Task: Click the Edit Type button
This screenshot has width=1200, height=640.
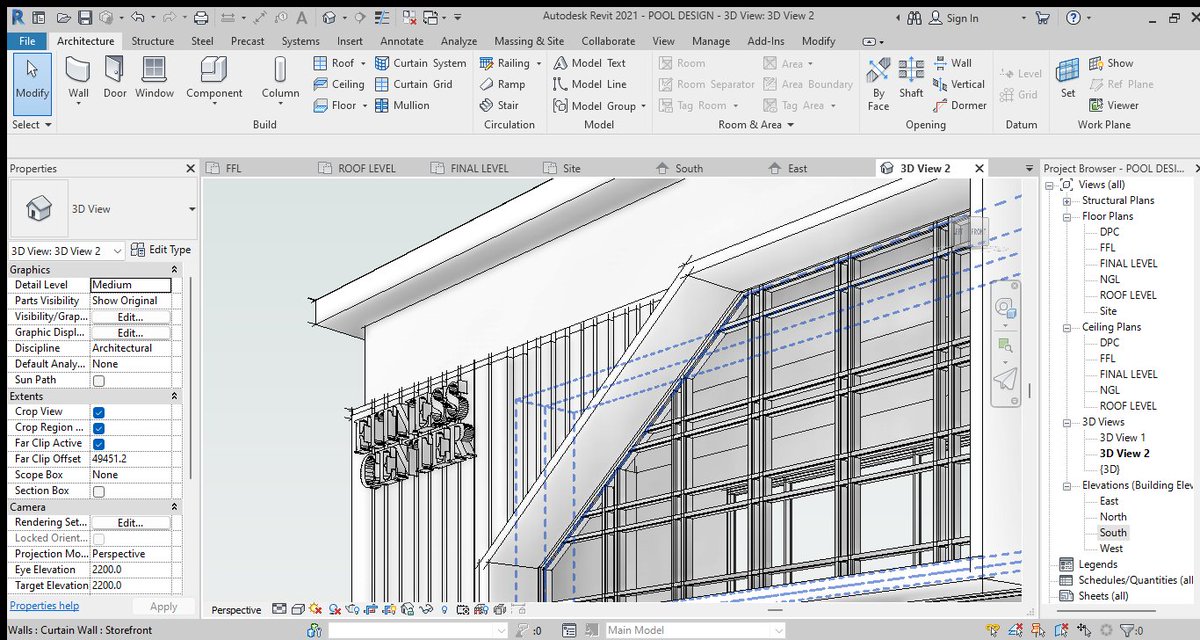Action: pos(161,250)
